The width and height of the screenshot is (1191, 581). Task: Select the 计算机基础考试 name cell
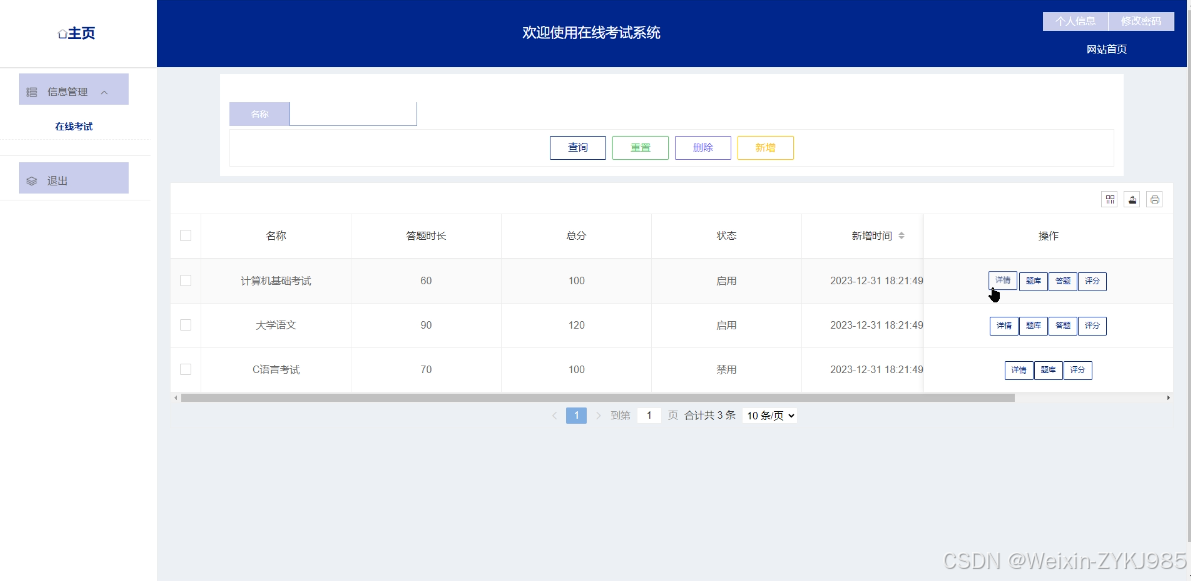(276, 281)
